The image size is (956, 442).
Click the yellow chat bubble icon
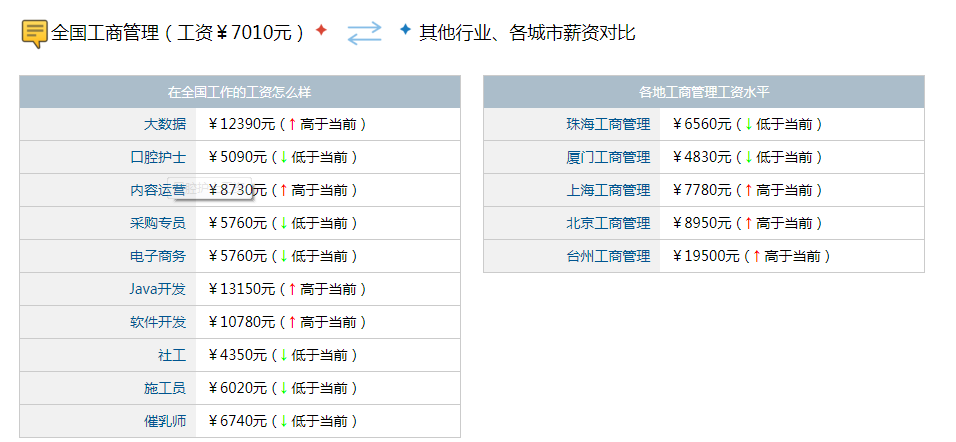pyautogui.click(x=34, y=33)
